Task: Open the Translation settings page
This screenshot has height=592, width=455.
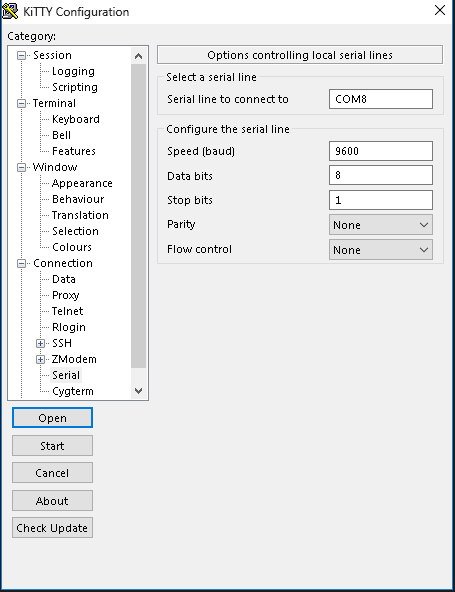Action: (x=80, y=215)
